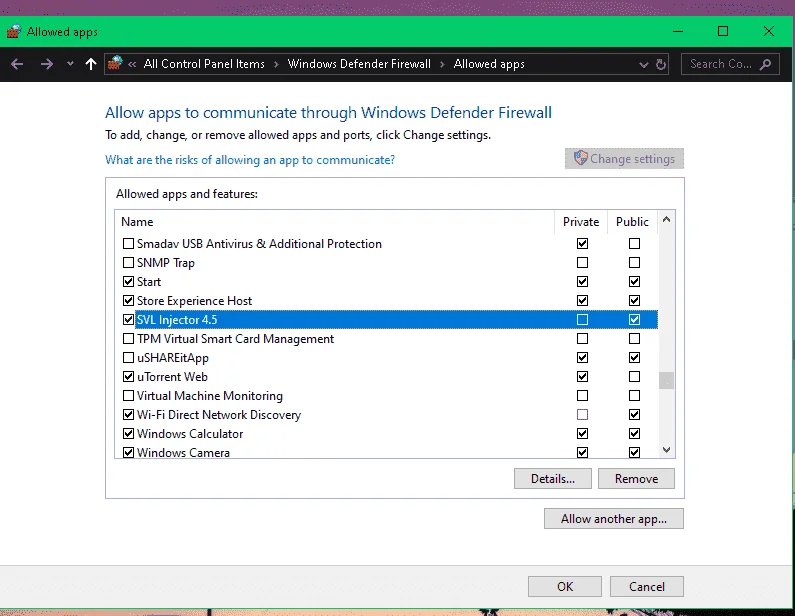Expand chevron after All Control Panel Items
The height and width of the screenshot is (616, 795).
pyautogui.click(x=276, y=64)
